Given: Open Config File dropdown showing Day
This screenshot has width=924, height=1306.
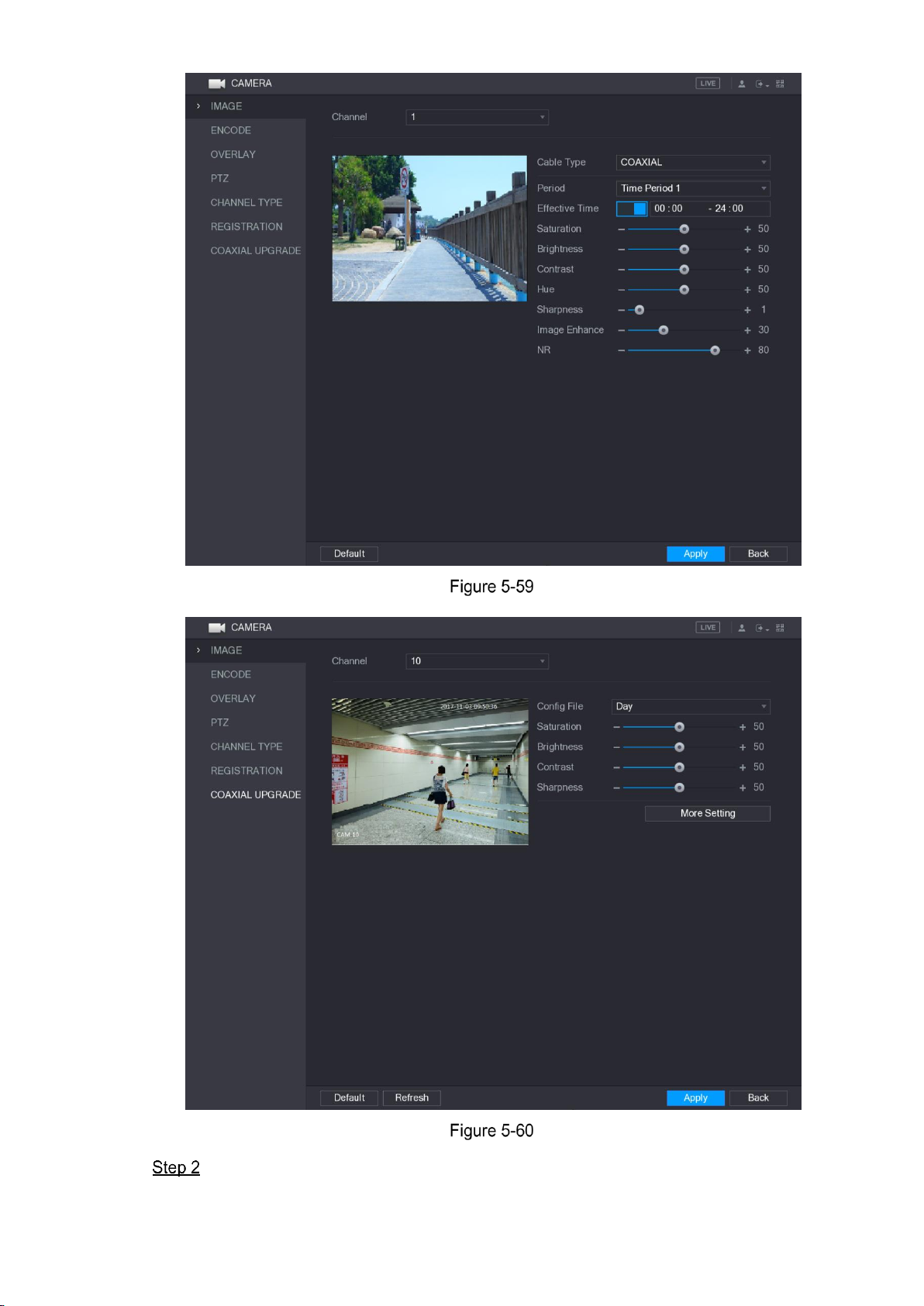Looking at the screenshot, I should pyautogui.click(x=691, y=707).
